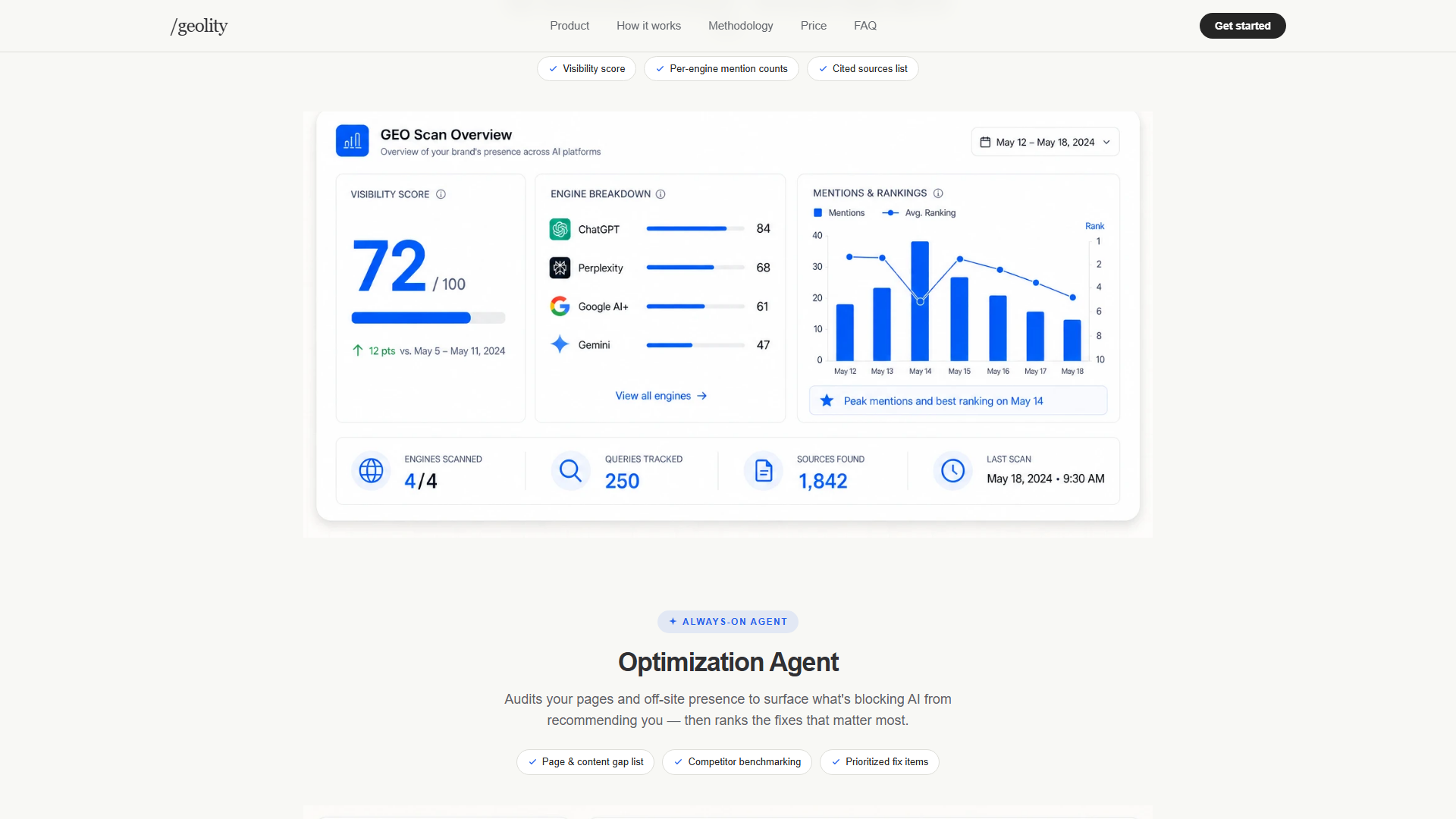Select Competitor benchmarking chip
This screenshot has height=819, width=1456.
[737, 762]
